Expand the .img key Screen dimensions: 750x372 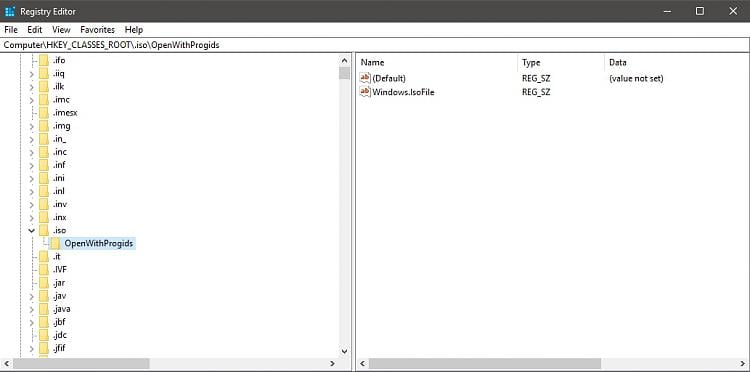tap(32, 126)
